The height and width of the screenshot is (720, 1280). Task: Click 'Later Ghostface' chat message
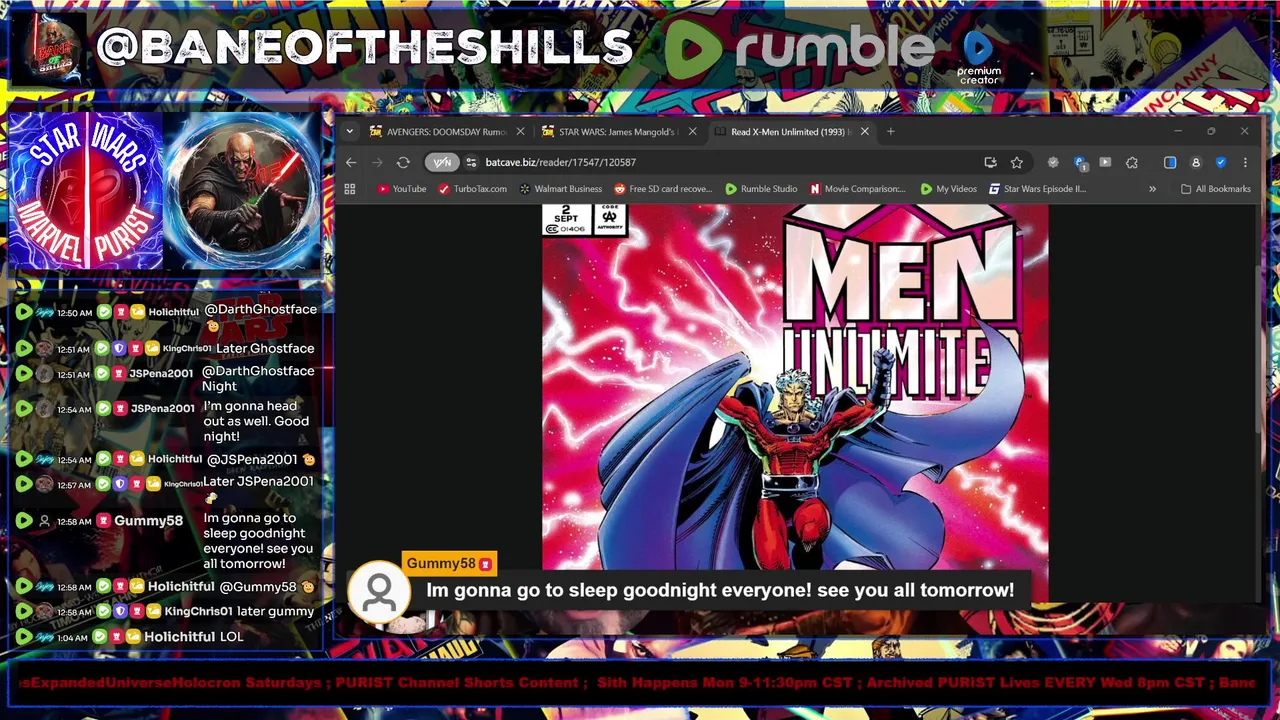click(x=265, y=348)
